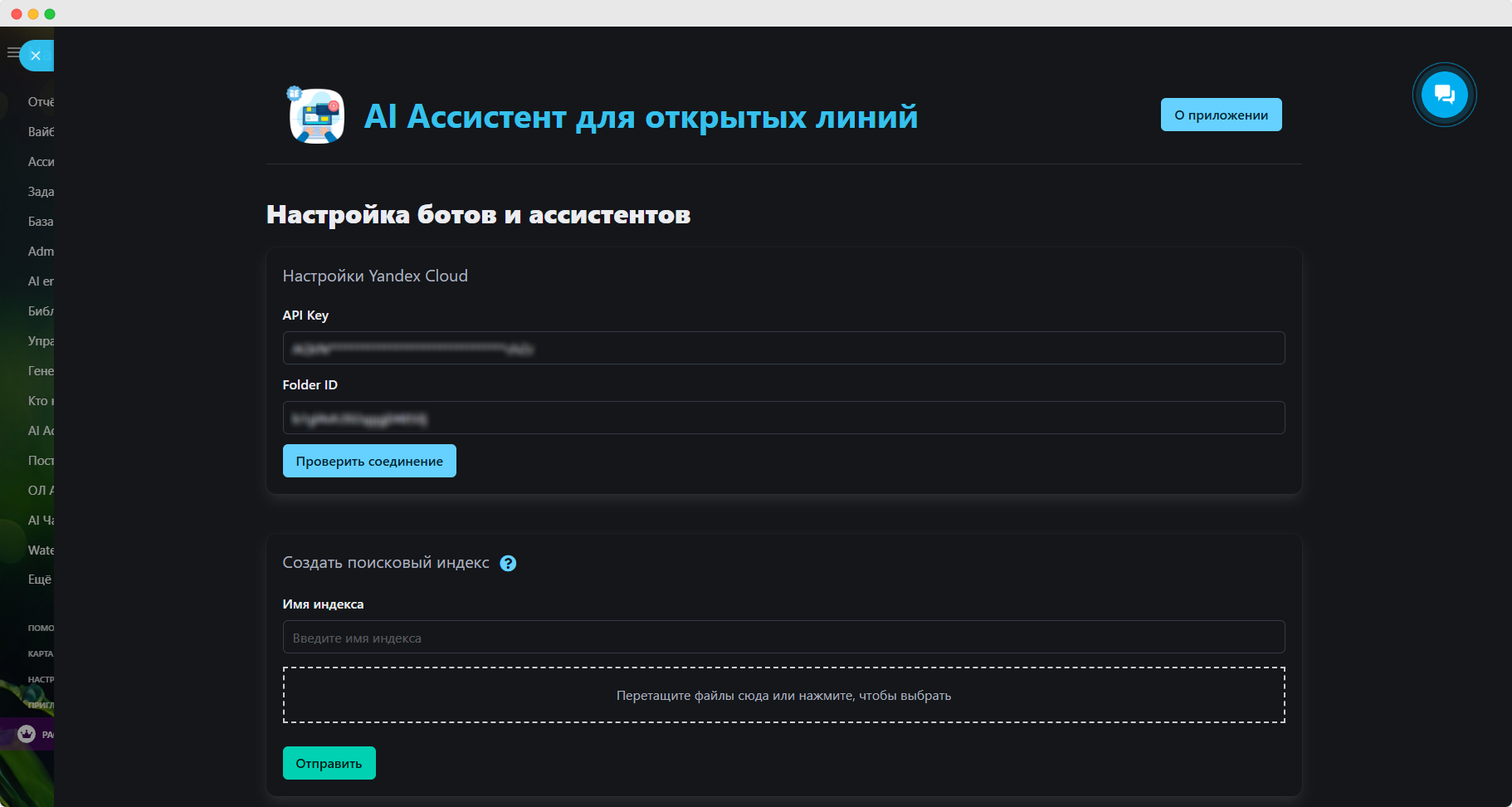
Task: Open the 'Отчё…' sidebar menu item
Action: pyautogui.click(x=41, y=102)
